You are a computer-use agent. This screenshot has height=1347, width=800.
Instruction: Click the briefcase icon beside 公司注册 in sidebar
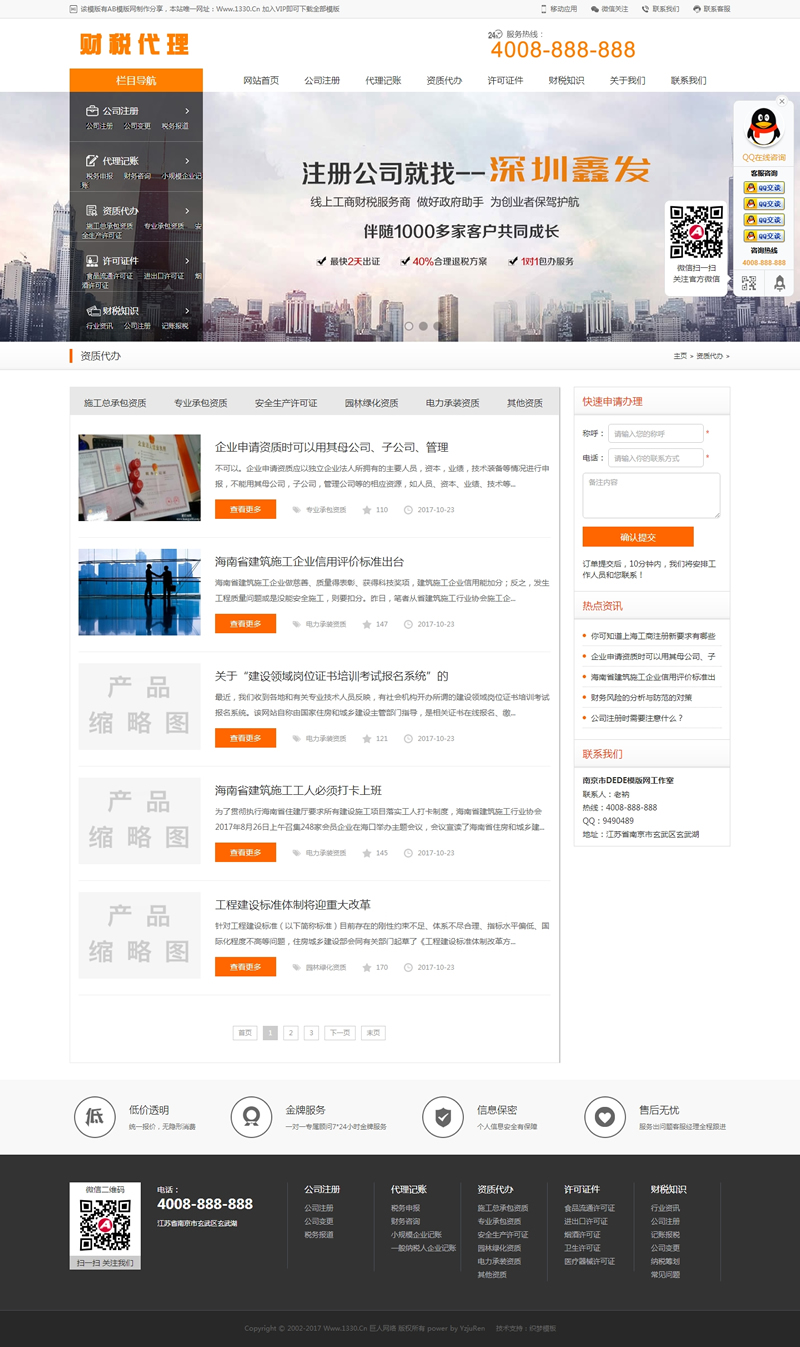coord(92,111)
